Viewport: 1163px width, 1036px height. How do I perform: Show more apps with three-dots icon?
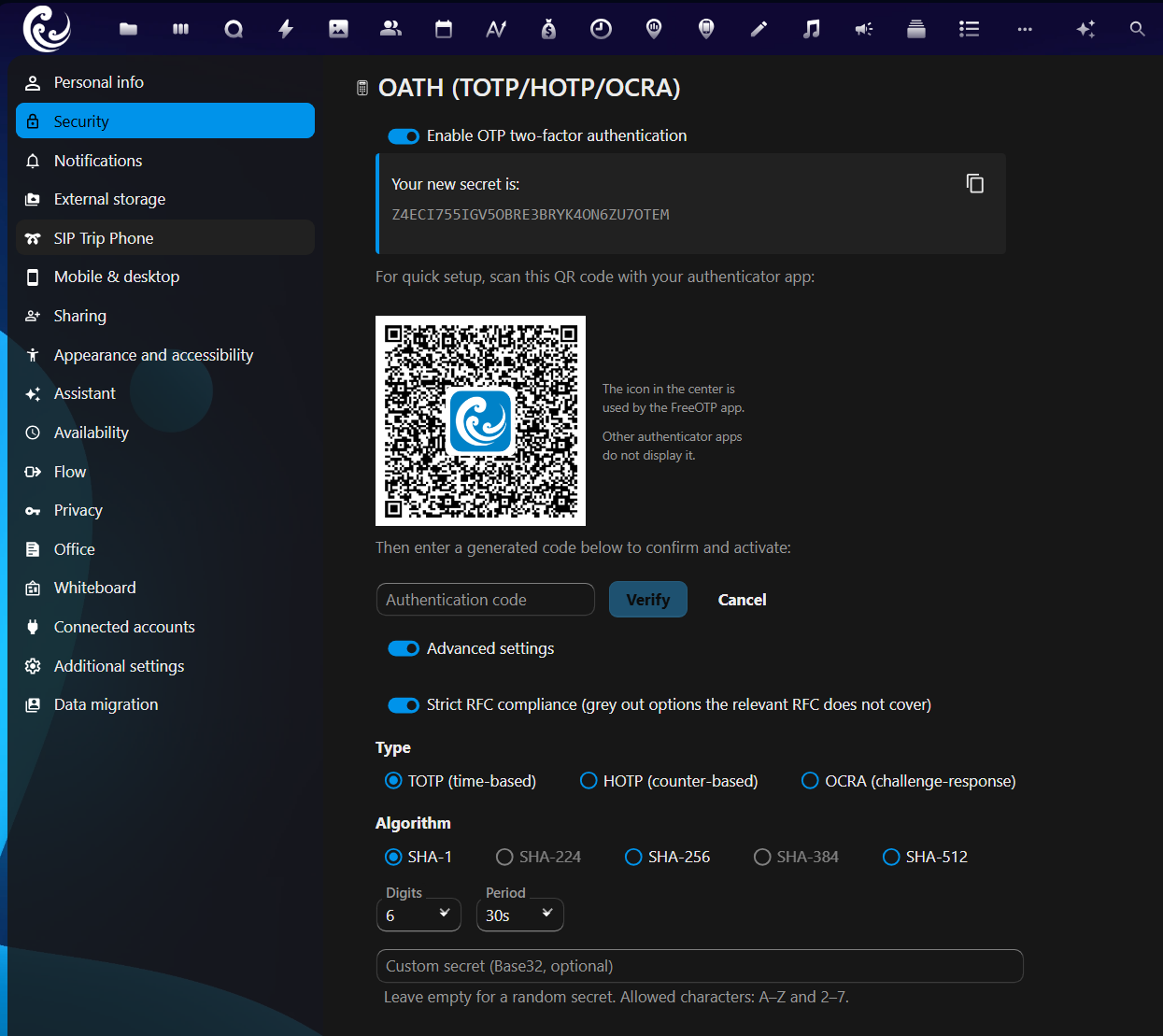1025,29
